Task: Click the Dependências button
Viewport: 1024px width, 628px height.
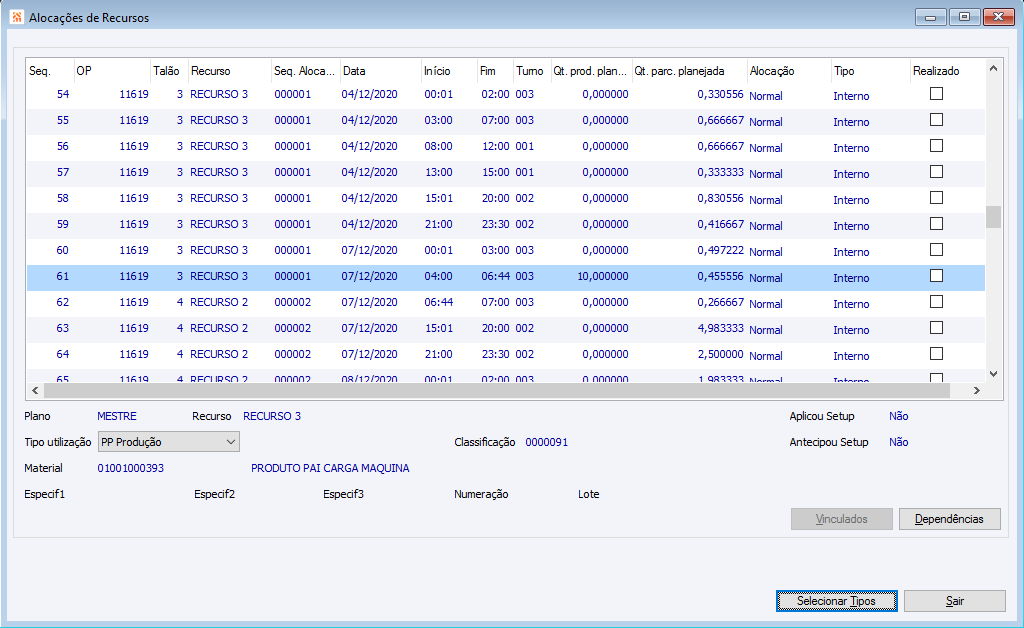Action: [949, 519]
